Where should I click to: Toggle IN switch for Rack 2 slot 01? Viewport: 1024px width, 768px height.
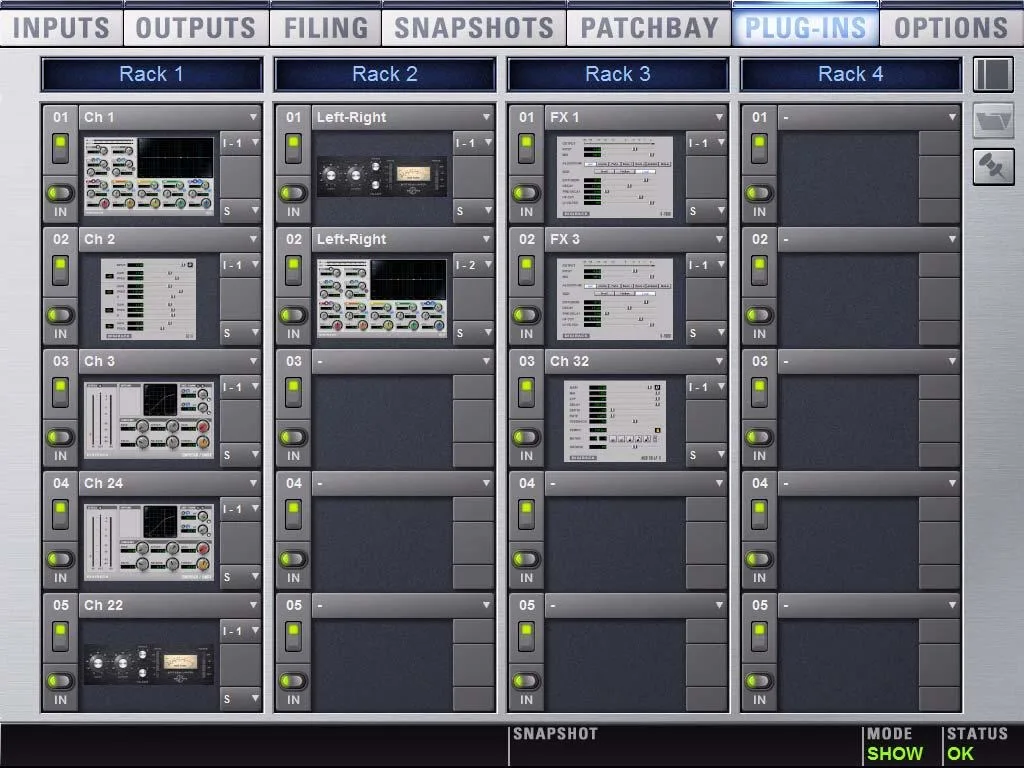click(293, 193)
